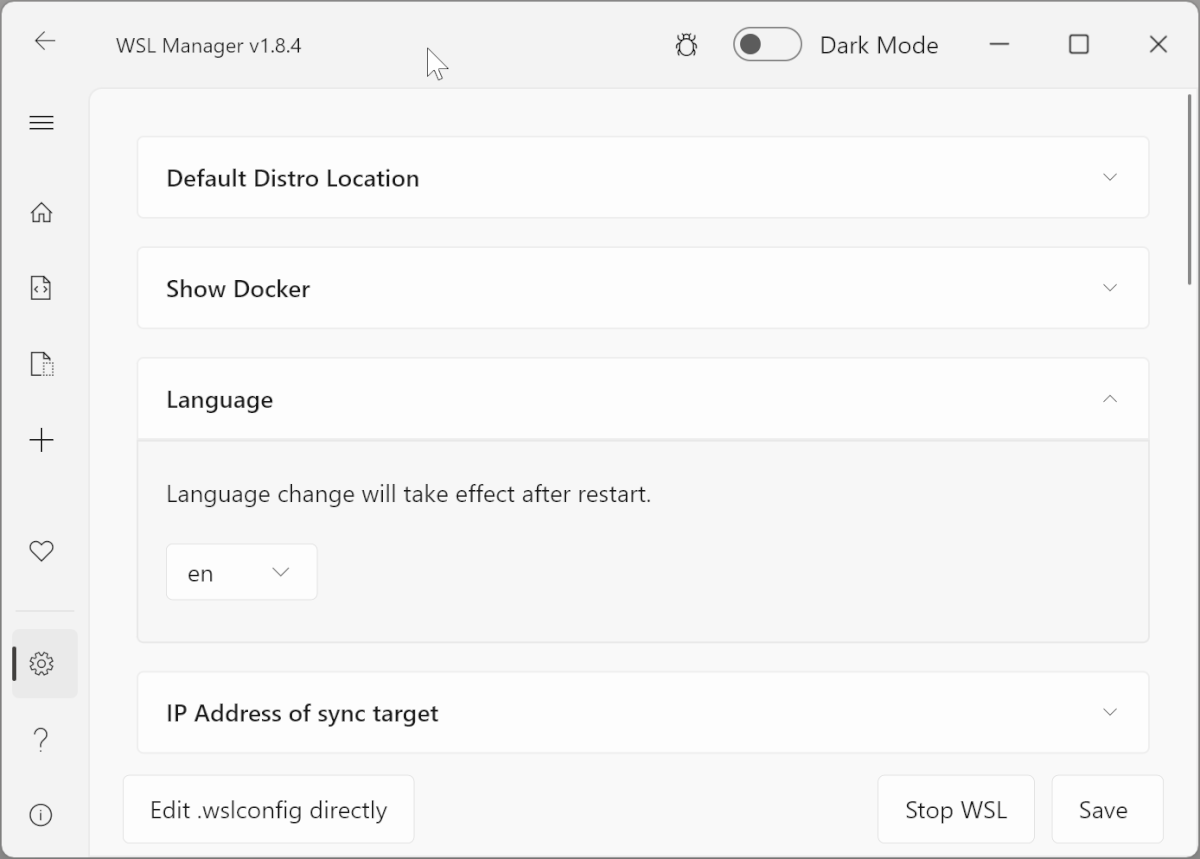1200x859 pixels.
Task: Click the Stop WSL button
Action: point(956,809)
